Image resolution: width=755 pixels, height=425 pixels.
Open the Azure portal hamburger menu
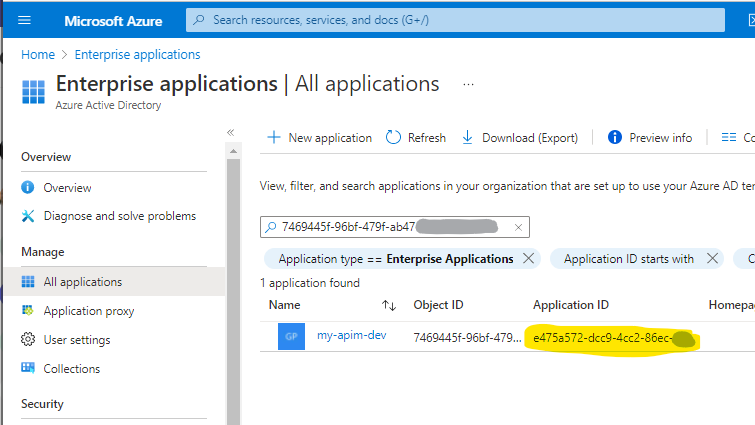24,20
